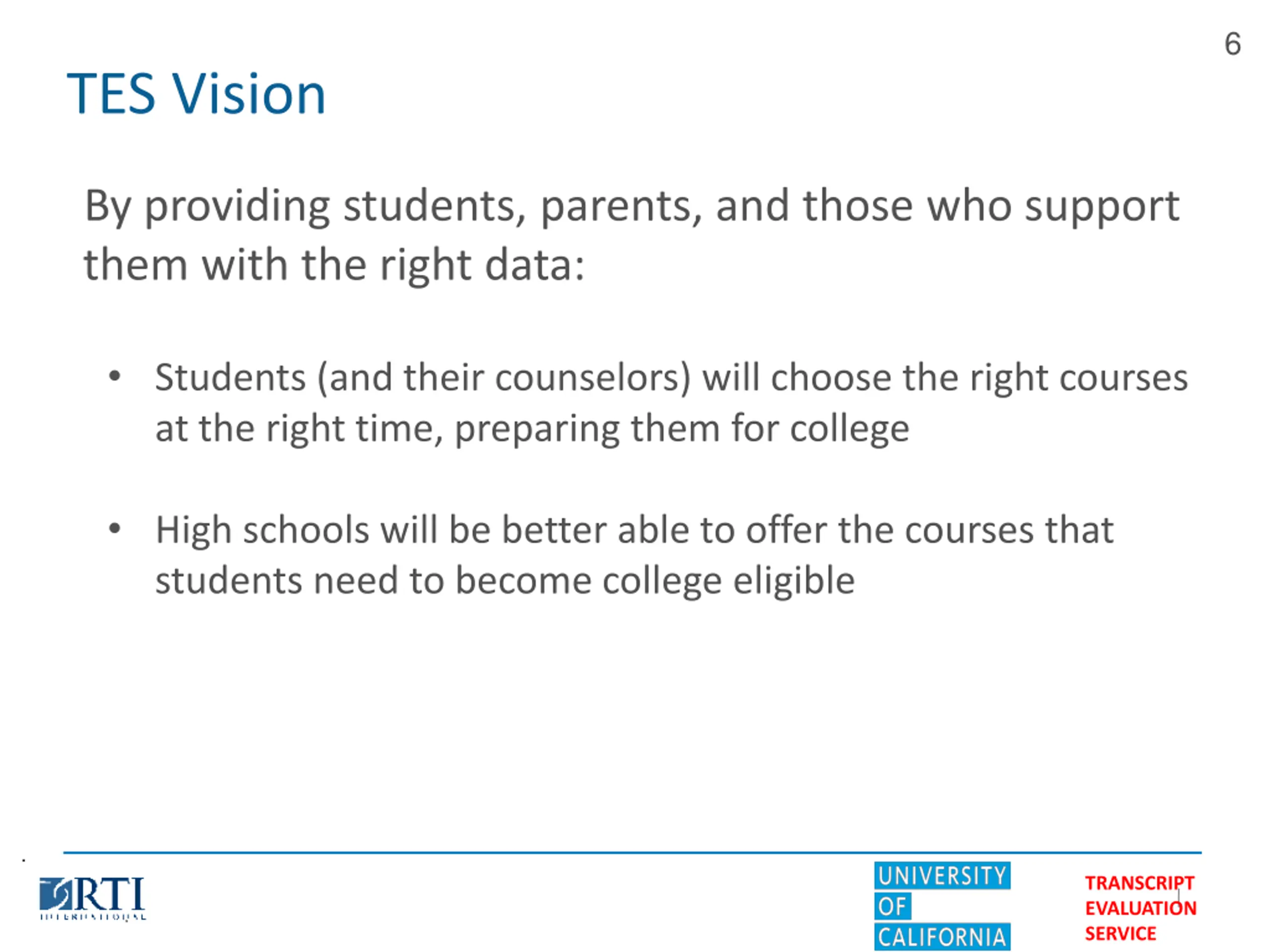Click the 'them with the right data:' line

tap(334, 266)
